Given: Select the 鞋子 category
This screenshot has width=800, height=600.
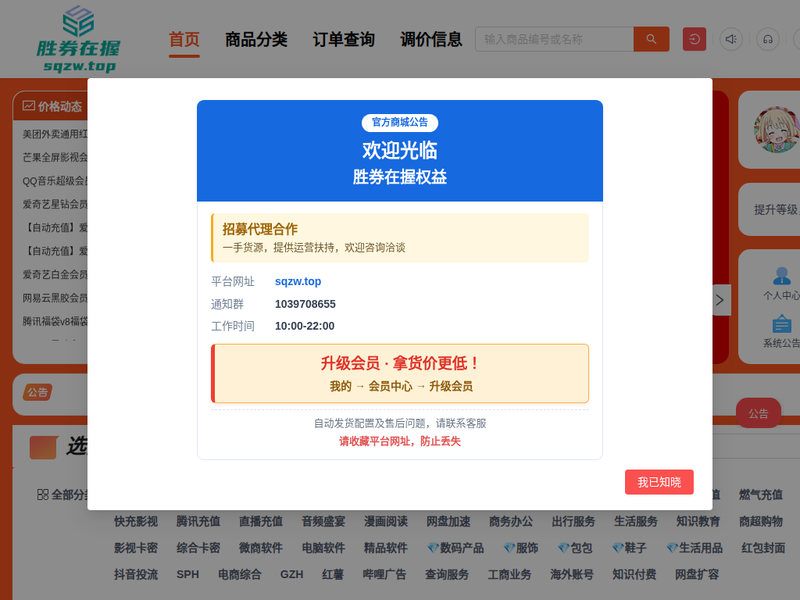Looking at the screenshot, I should [x=629, y=548].
